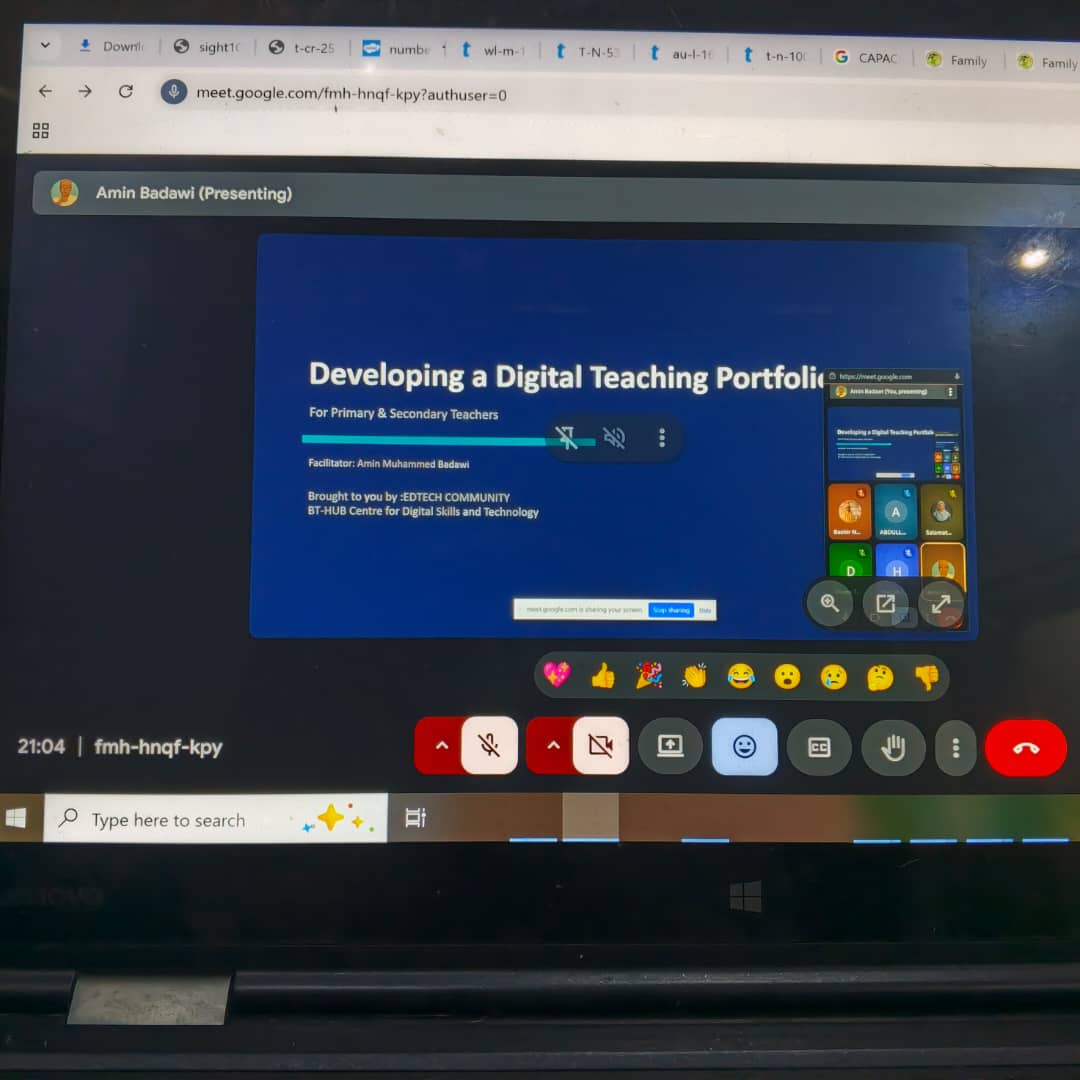Viewport: 1080px width, 1080px height.
Task: Open the microphone options chevron
Action: pyautogui.click(x=441, y=746)
